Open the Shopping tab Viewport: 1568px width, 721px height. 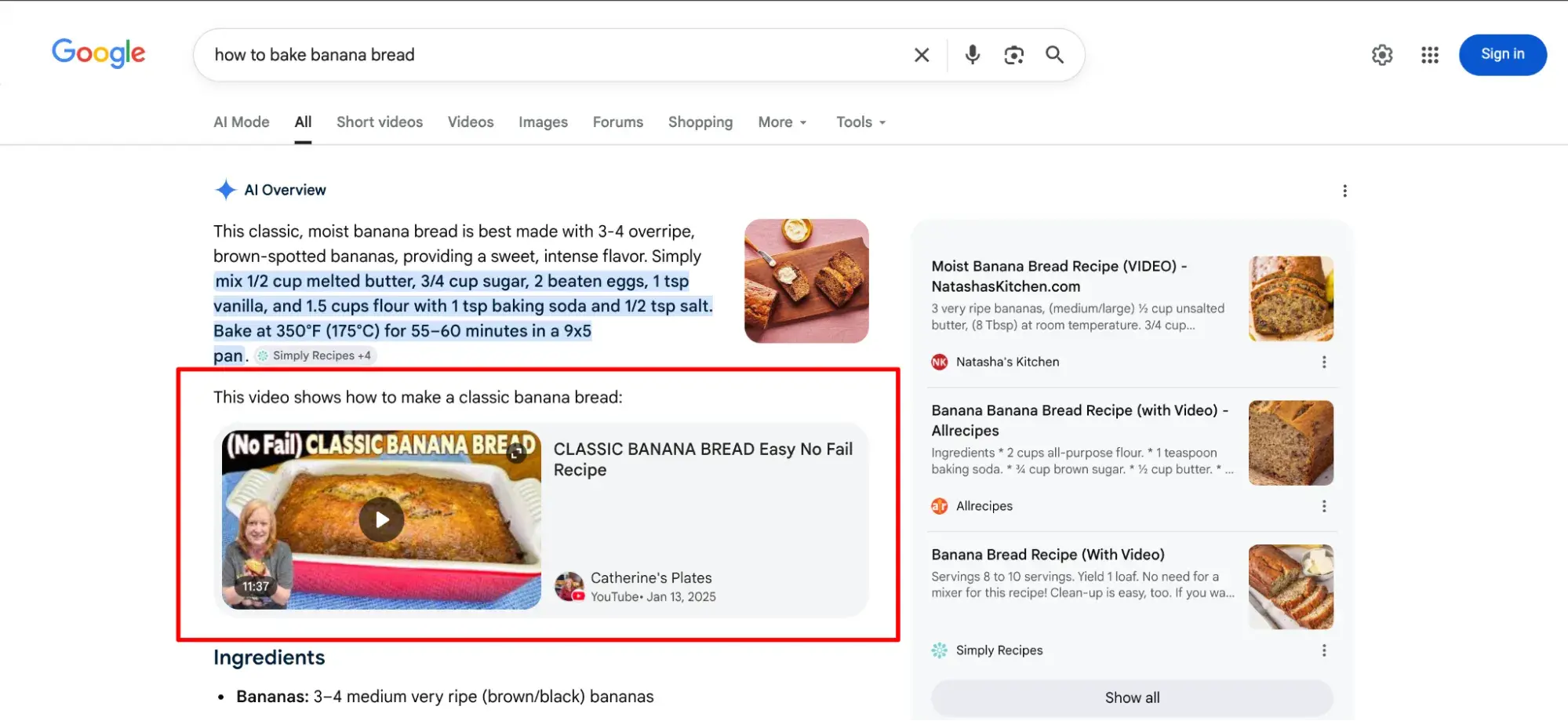coord(700,122)
